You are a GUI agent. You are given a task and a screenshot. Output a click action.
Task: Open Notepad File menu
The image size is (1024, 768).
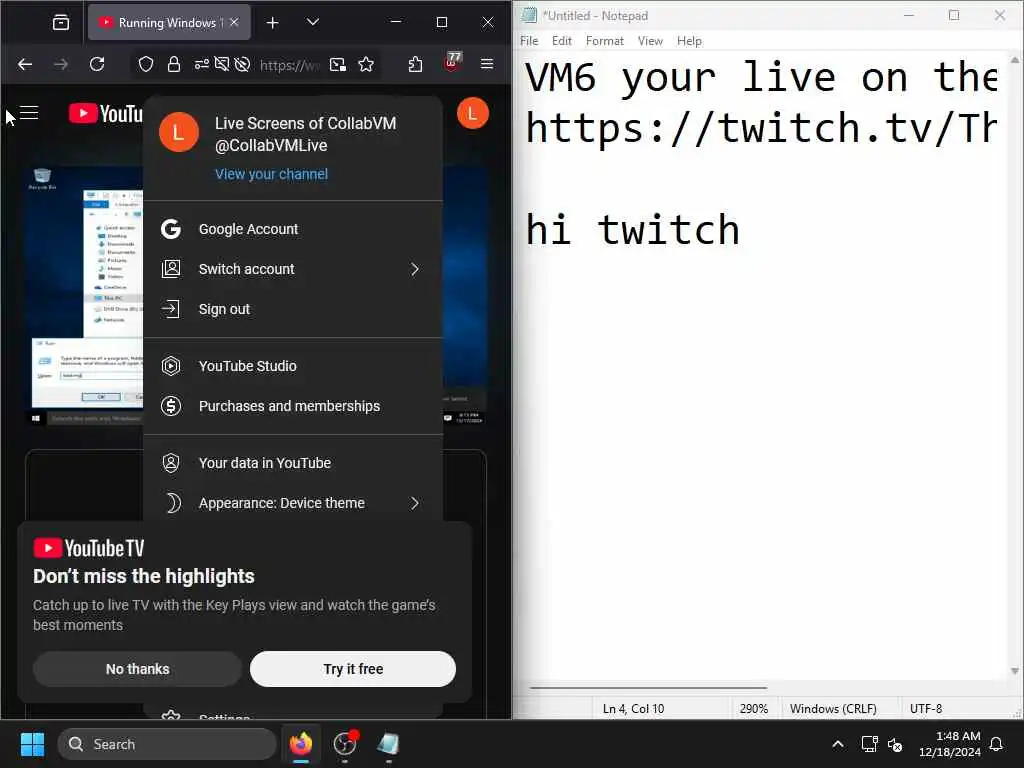(x=529, y=41)
